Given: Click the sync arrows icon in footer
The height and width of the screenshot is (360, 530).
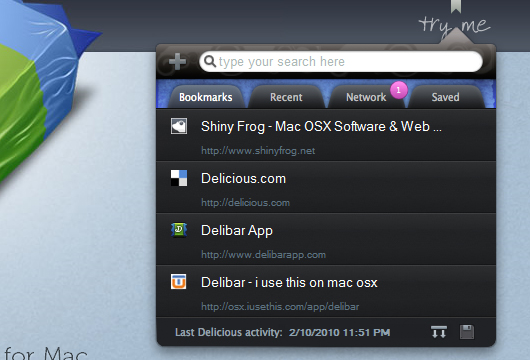Looking at the screenshot, I should coord(439,332).
